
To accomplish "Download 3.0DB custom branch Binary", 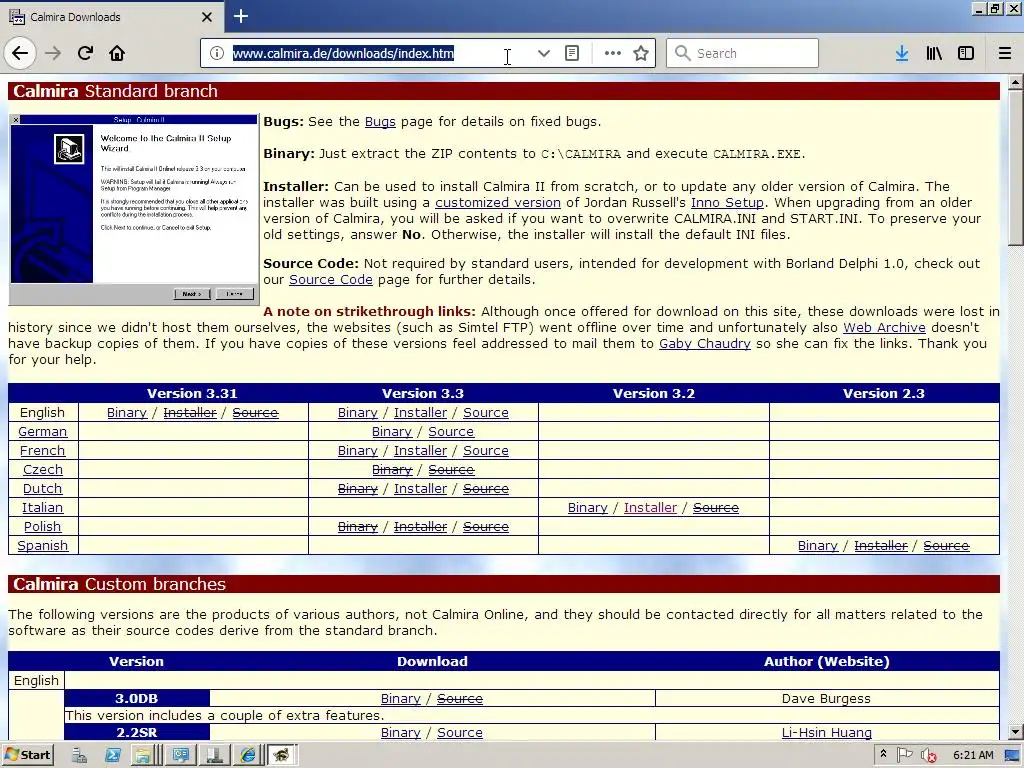I will pyautogui.click(x=400, y=699).
